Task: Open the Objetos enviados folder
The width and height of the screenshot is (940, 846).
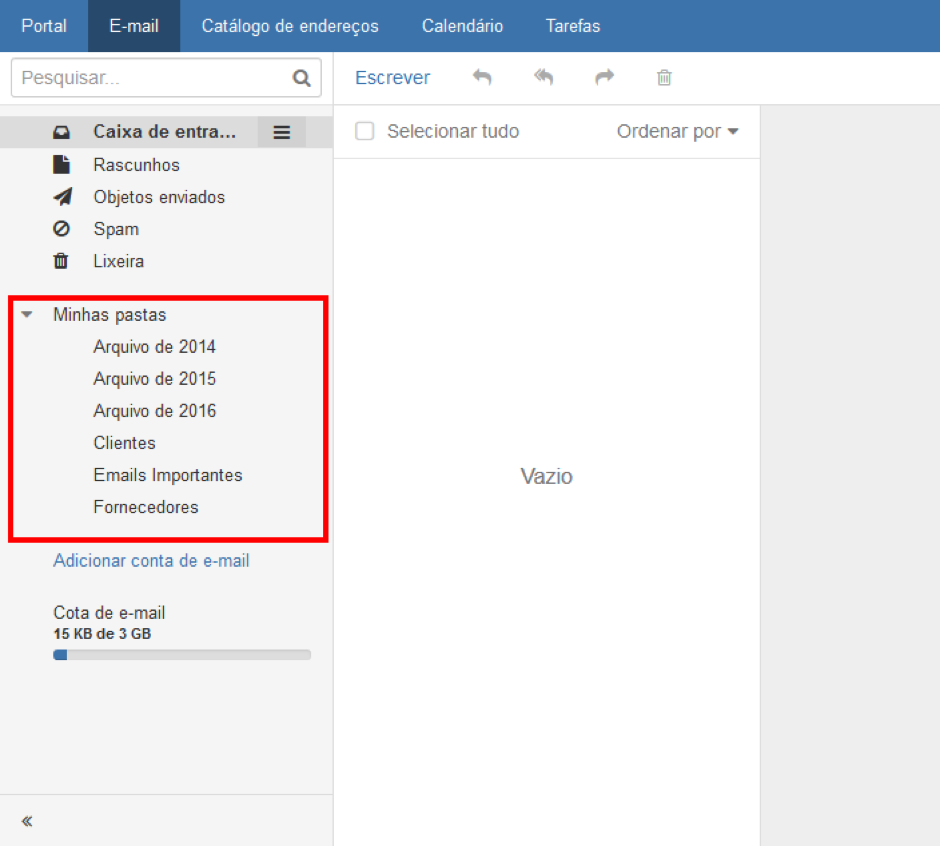Action: 159,197
